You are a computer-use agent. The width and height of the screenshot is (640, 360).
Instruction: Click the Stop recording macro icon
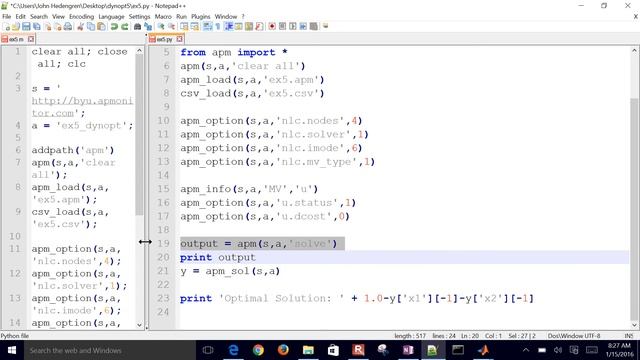click(282, 27)
